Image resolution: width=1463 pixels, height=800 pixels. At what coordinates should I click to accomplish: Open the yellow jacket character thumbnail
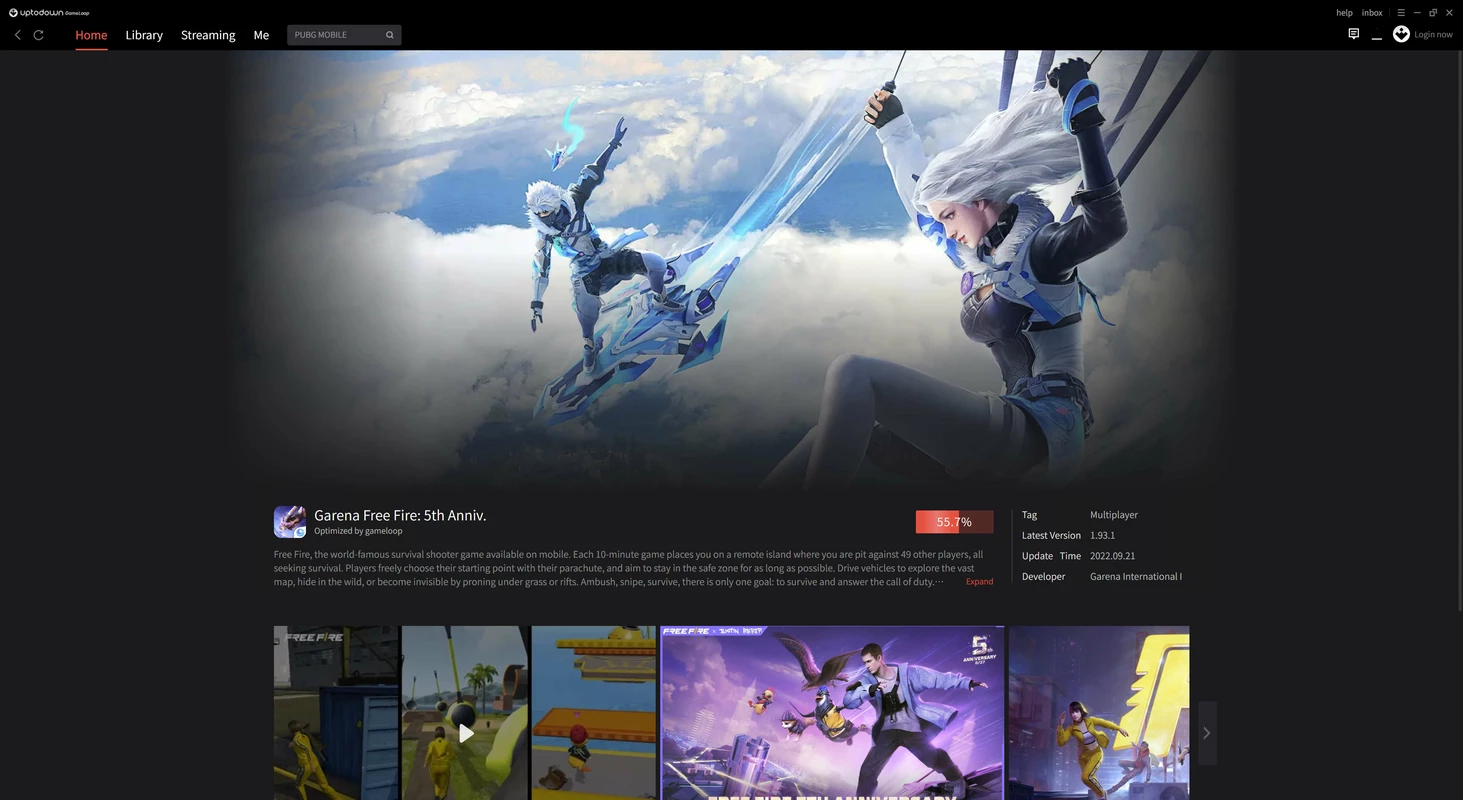[x=1099, y=713]
